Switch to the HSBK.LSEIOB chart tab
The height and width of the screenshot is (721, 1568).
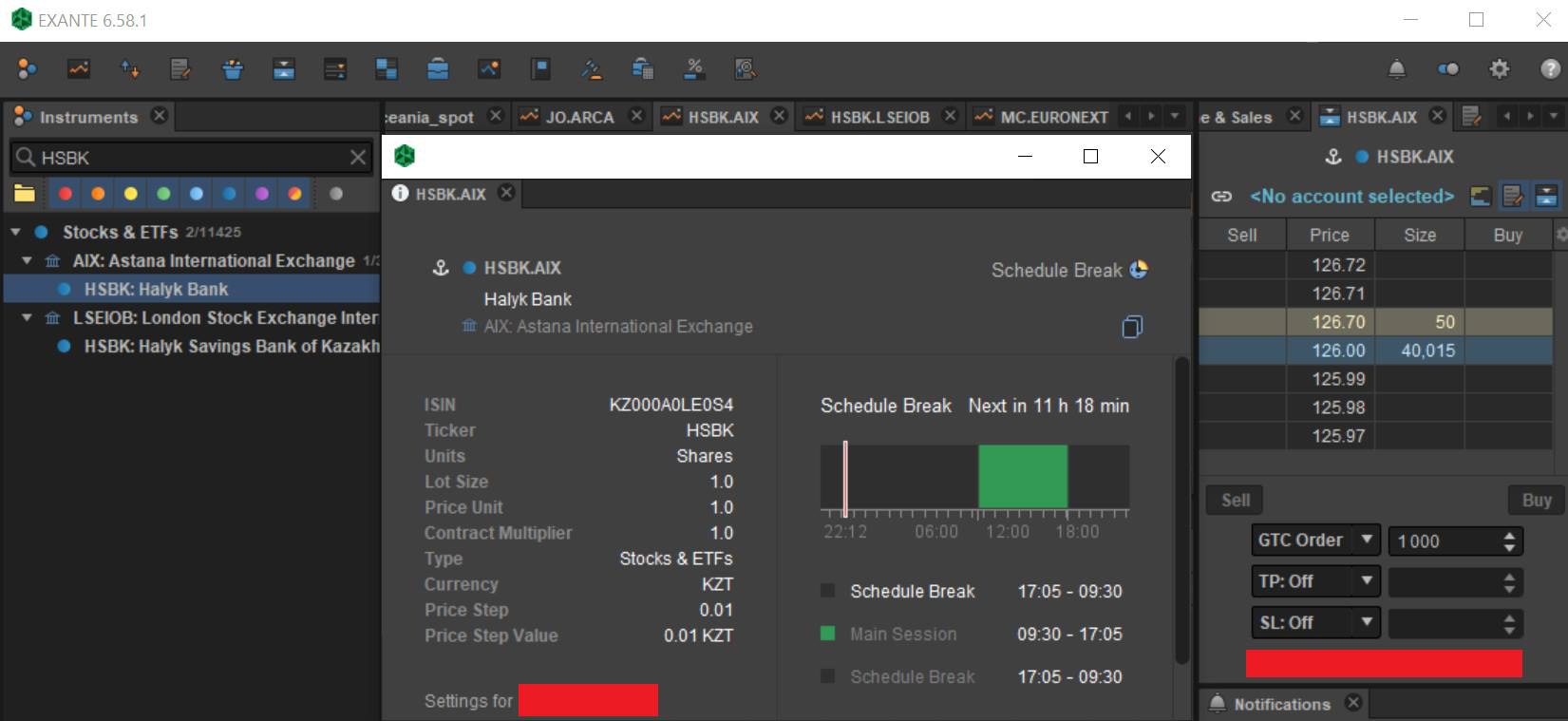click(879, 117)
